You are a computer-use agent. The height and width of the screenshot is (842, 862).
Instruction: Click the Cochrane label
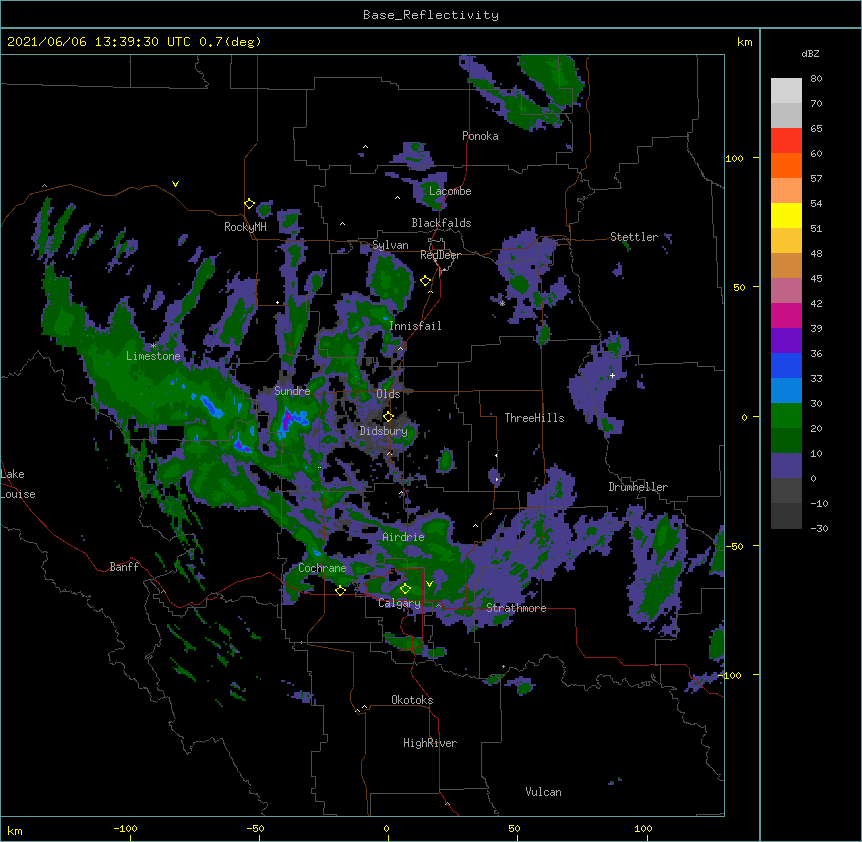322,568
